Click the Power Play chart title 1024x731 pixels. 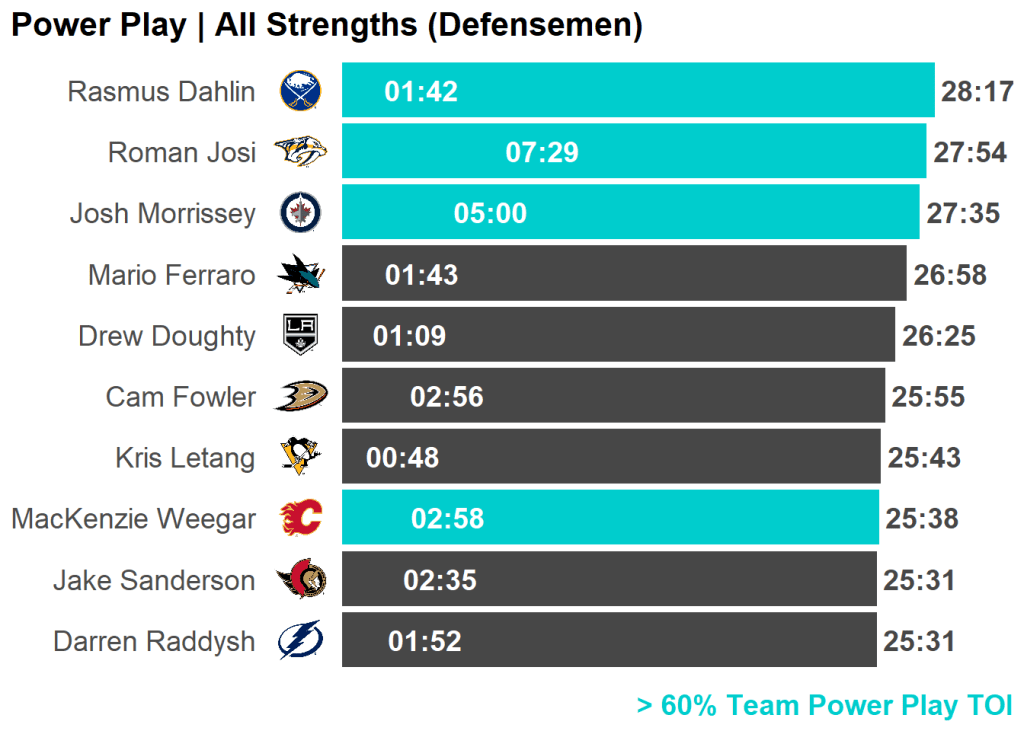pyautogui.click(x=326, y=25)
